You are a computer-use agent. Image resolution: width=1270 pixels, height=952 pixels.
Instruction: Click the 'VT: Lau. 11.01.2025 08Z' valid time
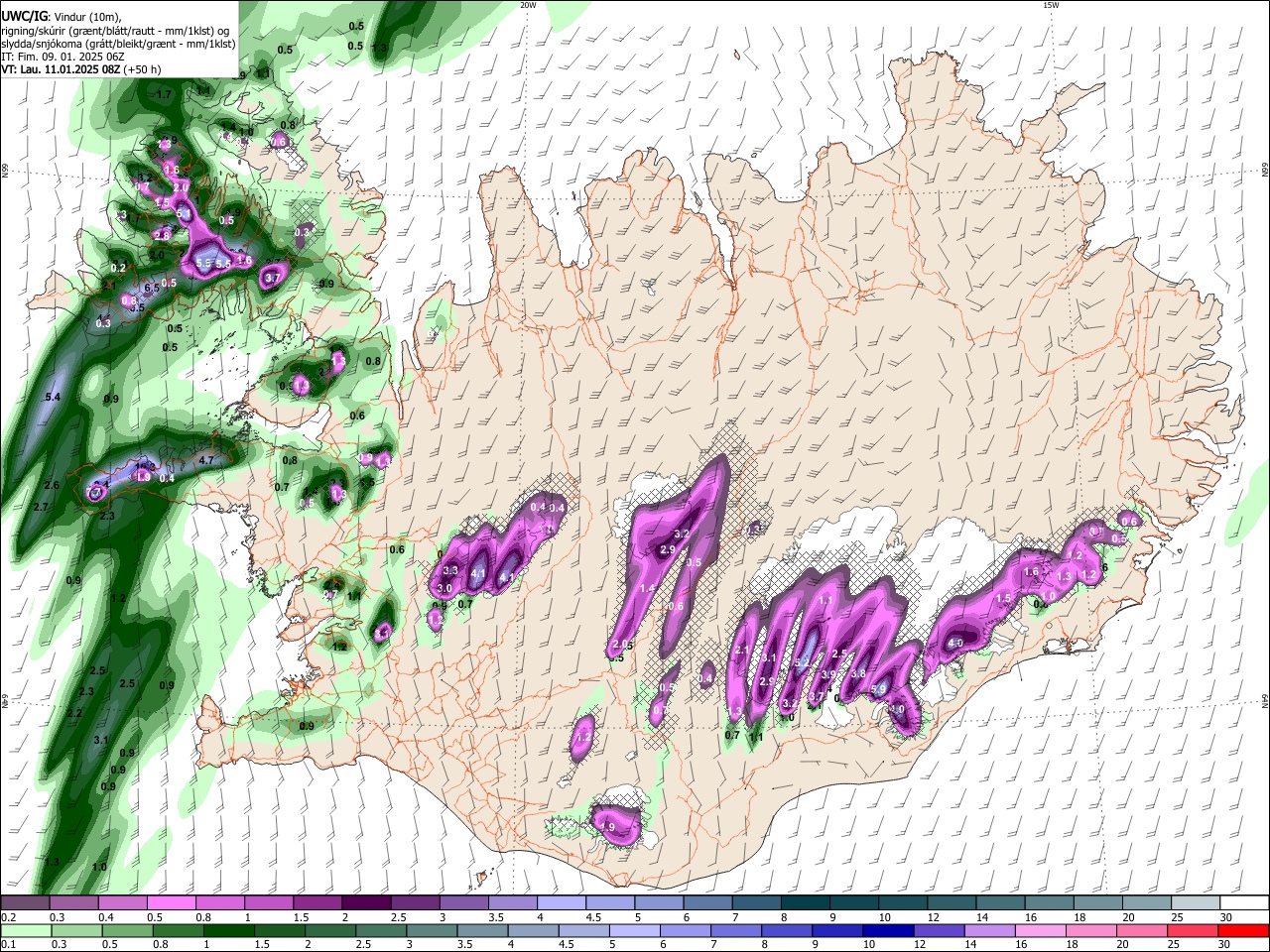click(x=62, y=69)
